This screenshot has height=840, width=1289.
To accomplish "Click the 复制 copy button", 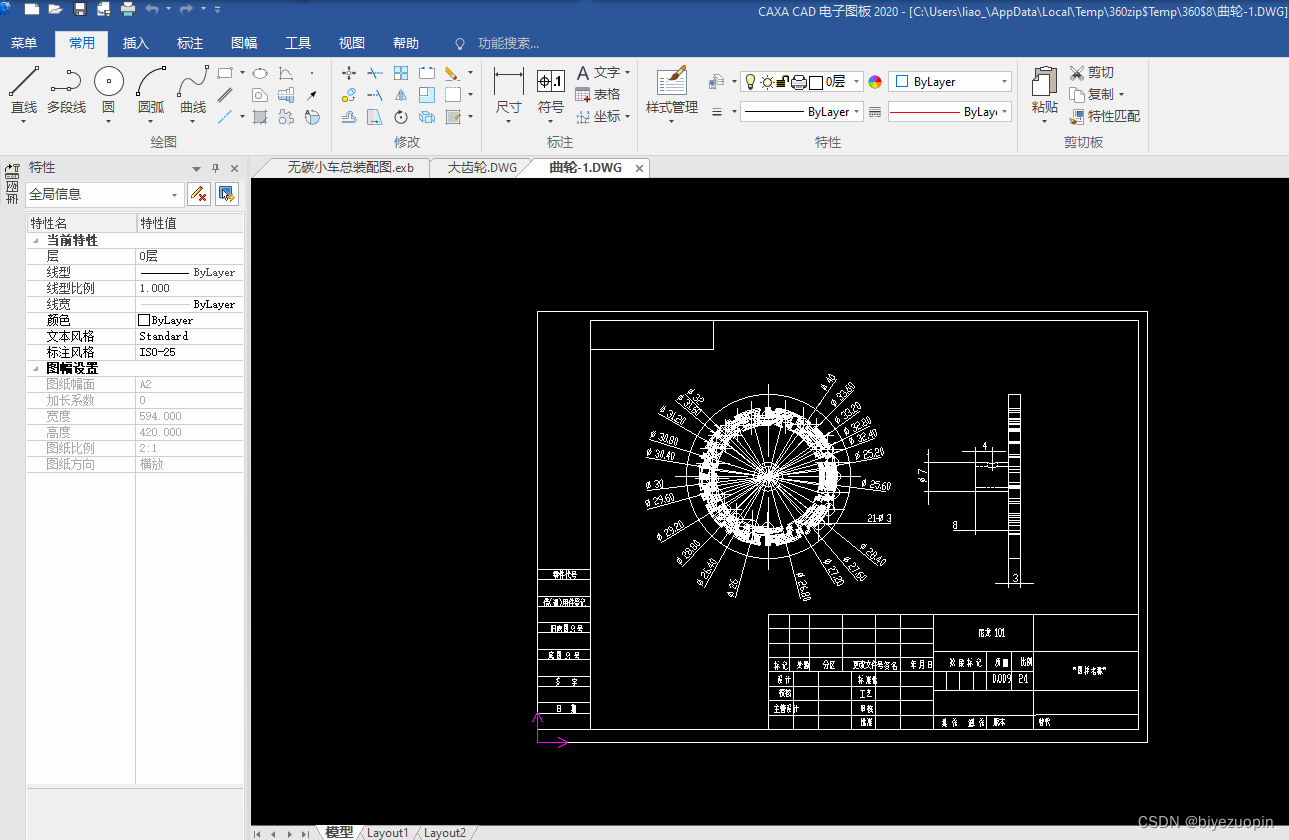I will (x=1091, y=94).
